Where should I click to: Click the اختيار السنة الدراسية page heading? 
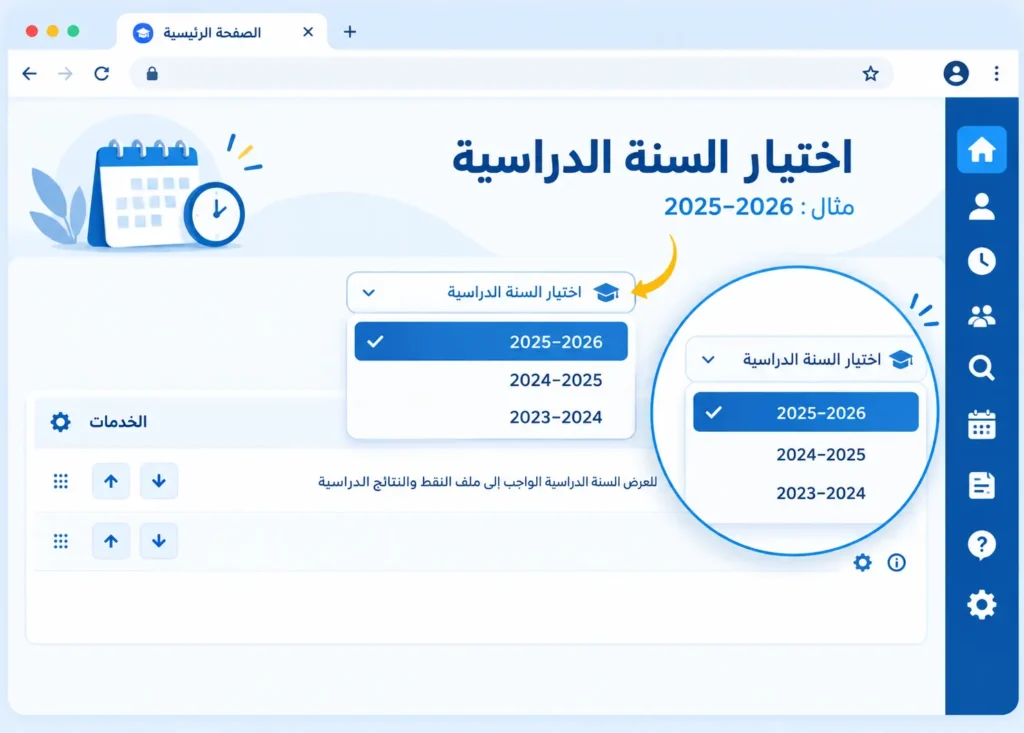652,157
